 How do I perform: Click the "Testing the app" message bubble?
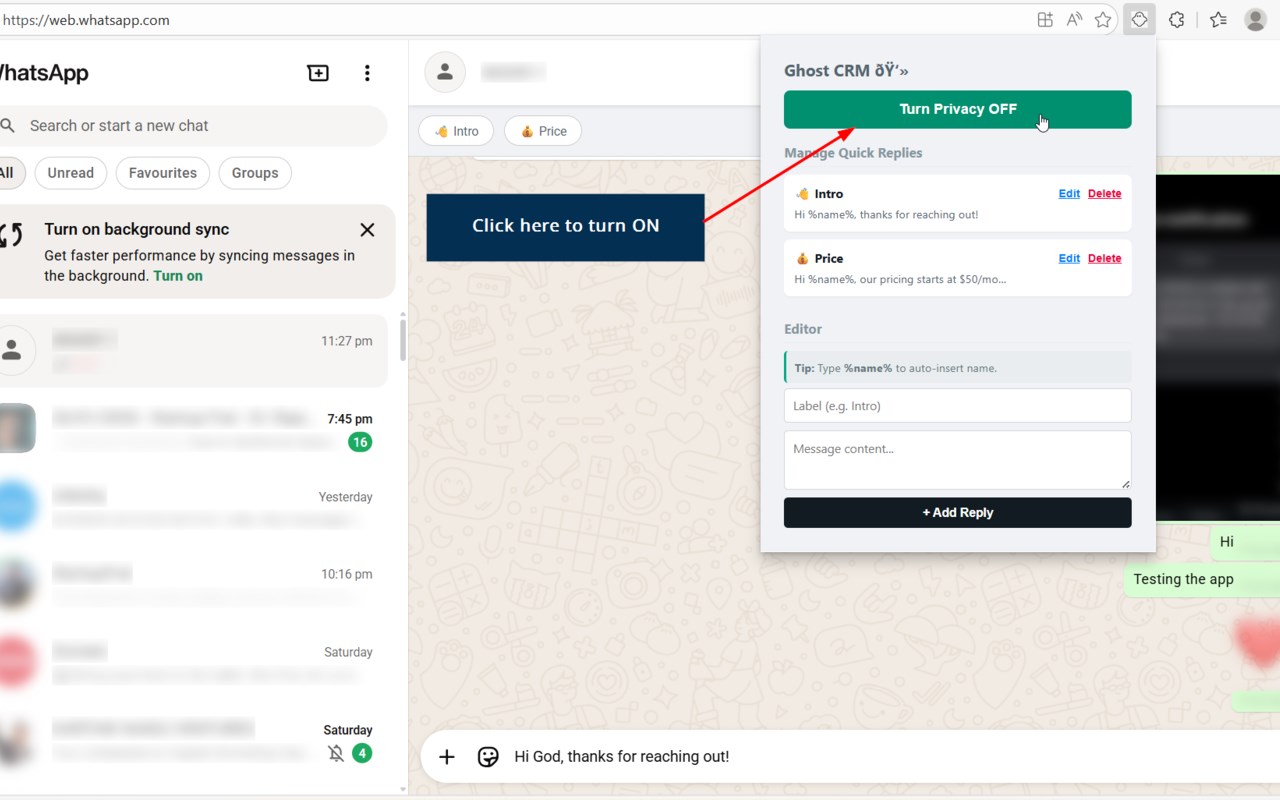pyautogui.click(x=1203, y=580)
